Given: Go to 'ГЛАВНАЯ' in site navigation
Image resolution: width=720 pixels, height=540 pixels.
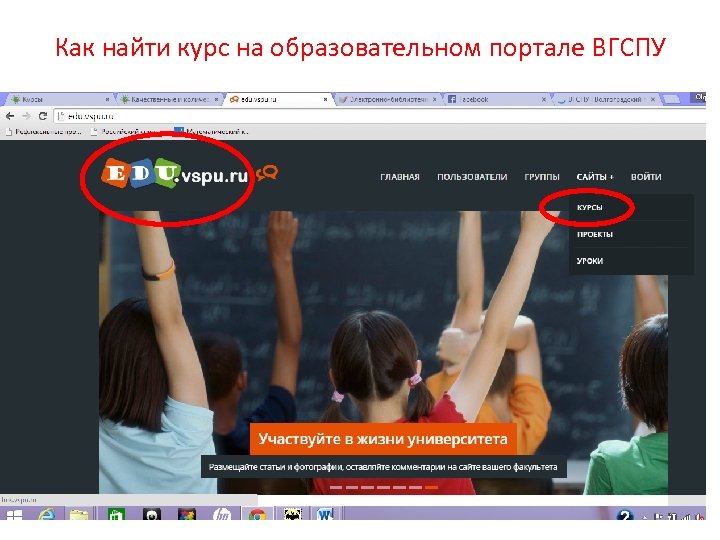Looking at the screenshot, I should pyautogui.click(x=400, y=177).
